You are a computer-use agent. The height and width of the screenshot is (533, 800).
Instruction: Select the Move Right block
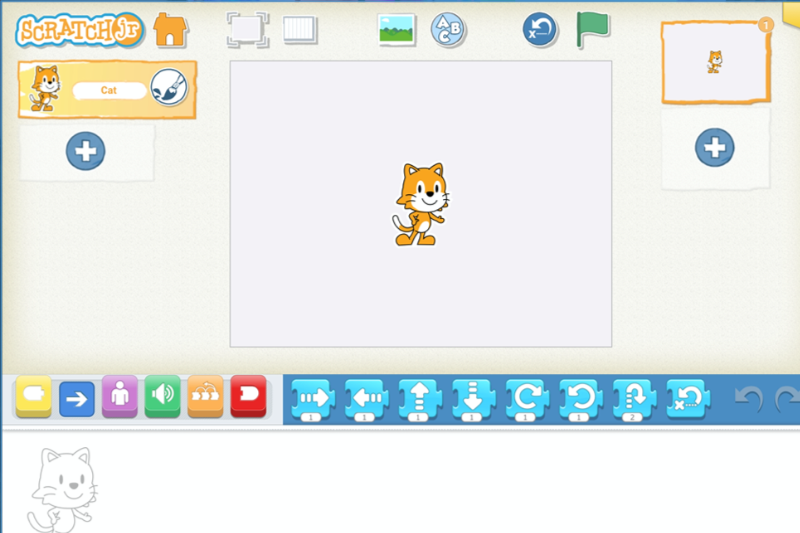click(313, 399)
